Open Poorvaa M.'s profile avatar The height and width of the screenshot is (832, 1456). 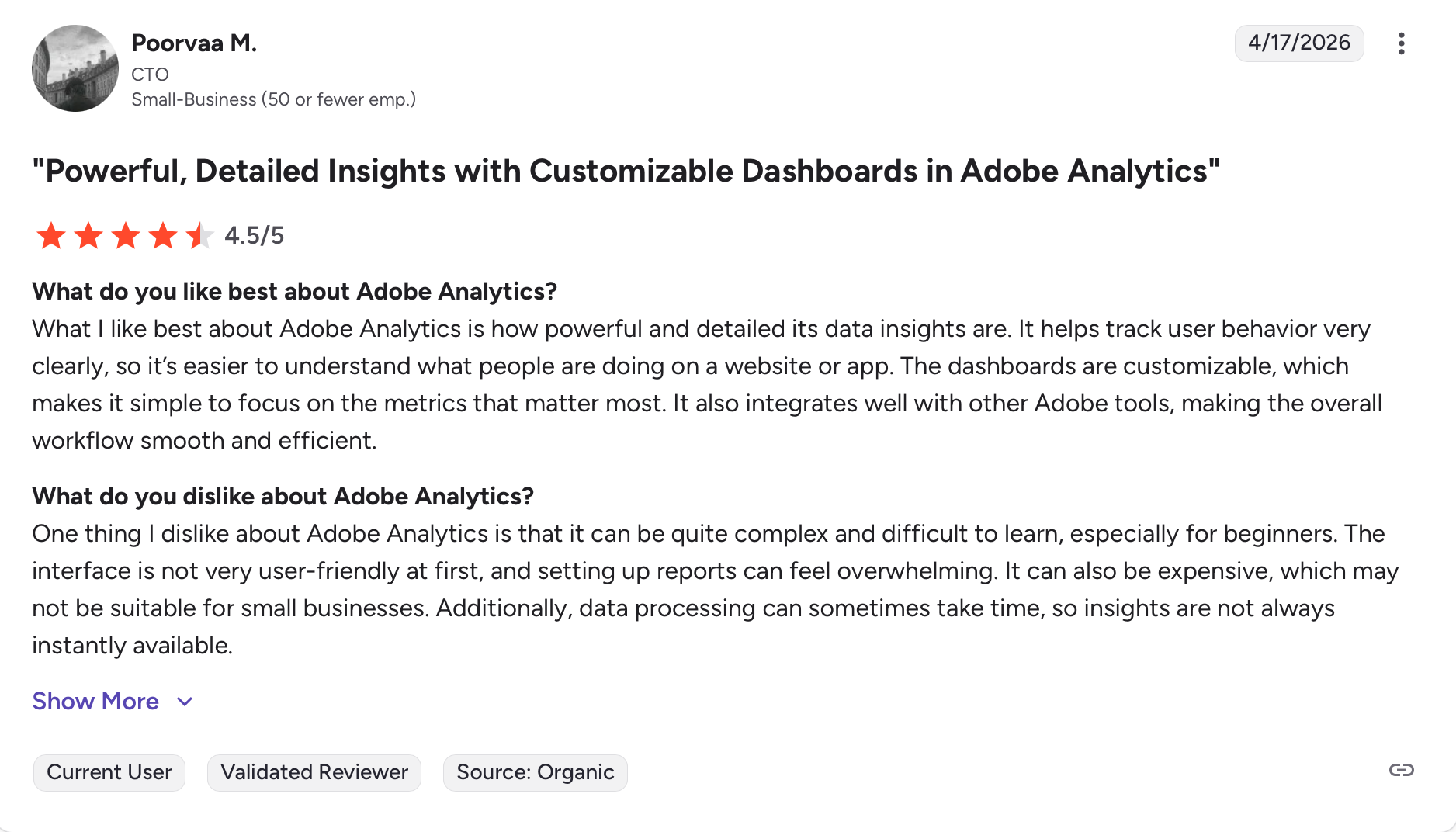pyautogui.click(x=75, y=68)
